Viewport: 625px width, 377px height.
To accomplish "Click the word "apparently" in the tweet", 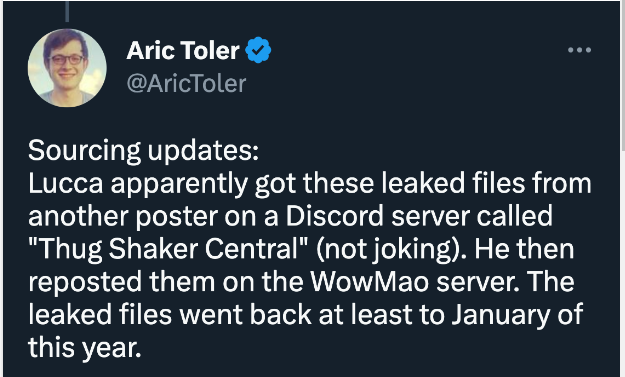I will 179,185.
